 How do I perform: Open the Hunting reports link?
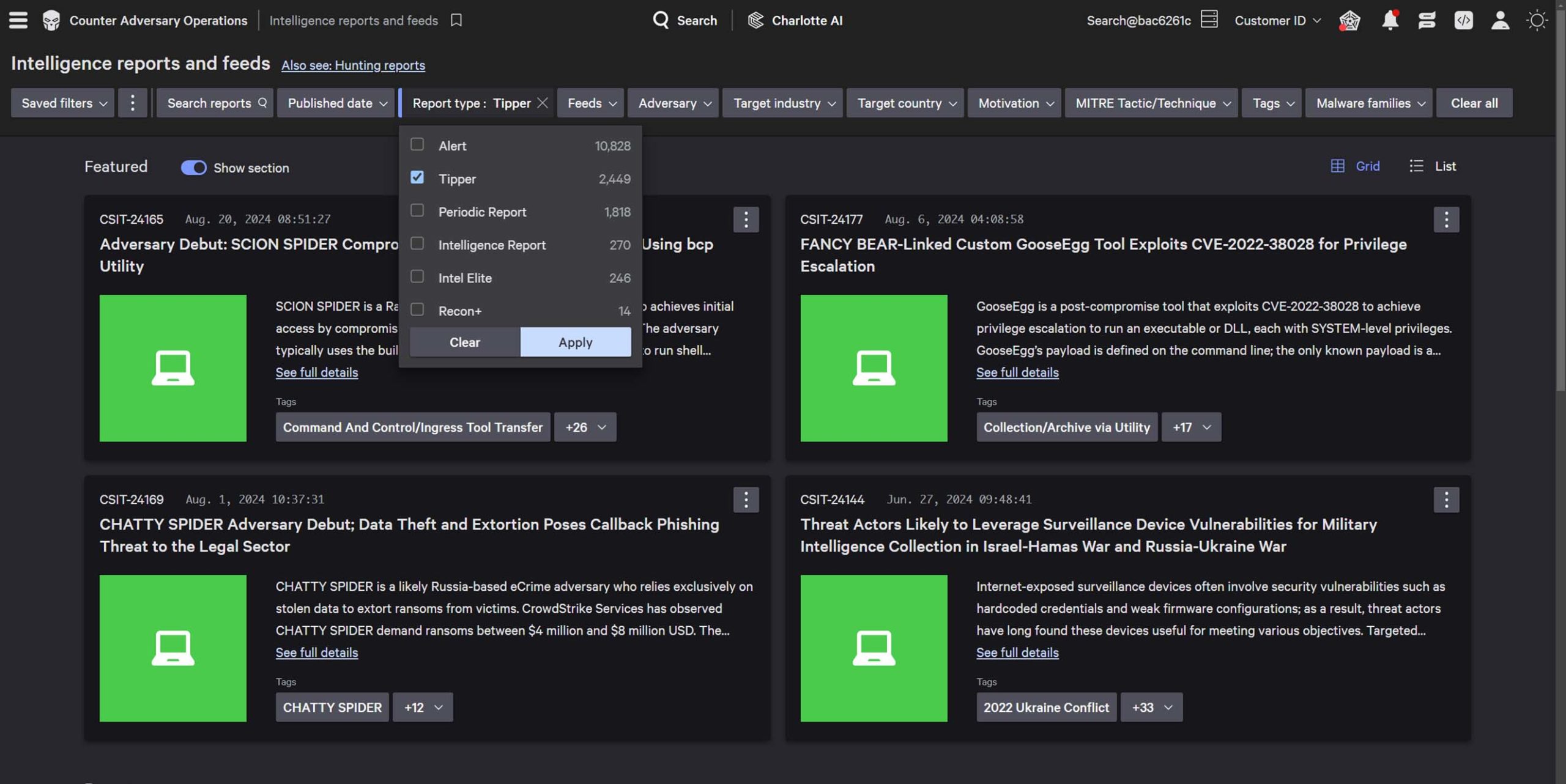coord(353,65)
